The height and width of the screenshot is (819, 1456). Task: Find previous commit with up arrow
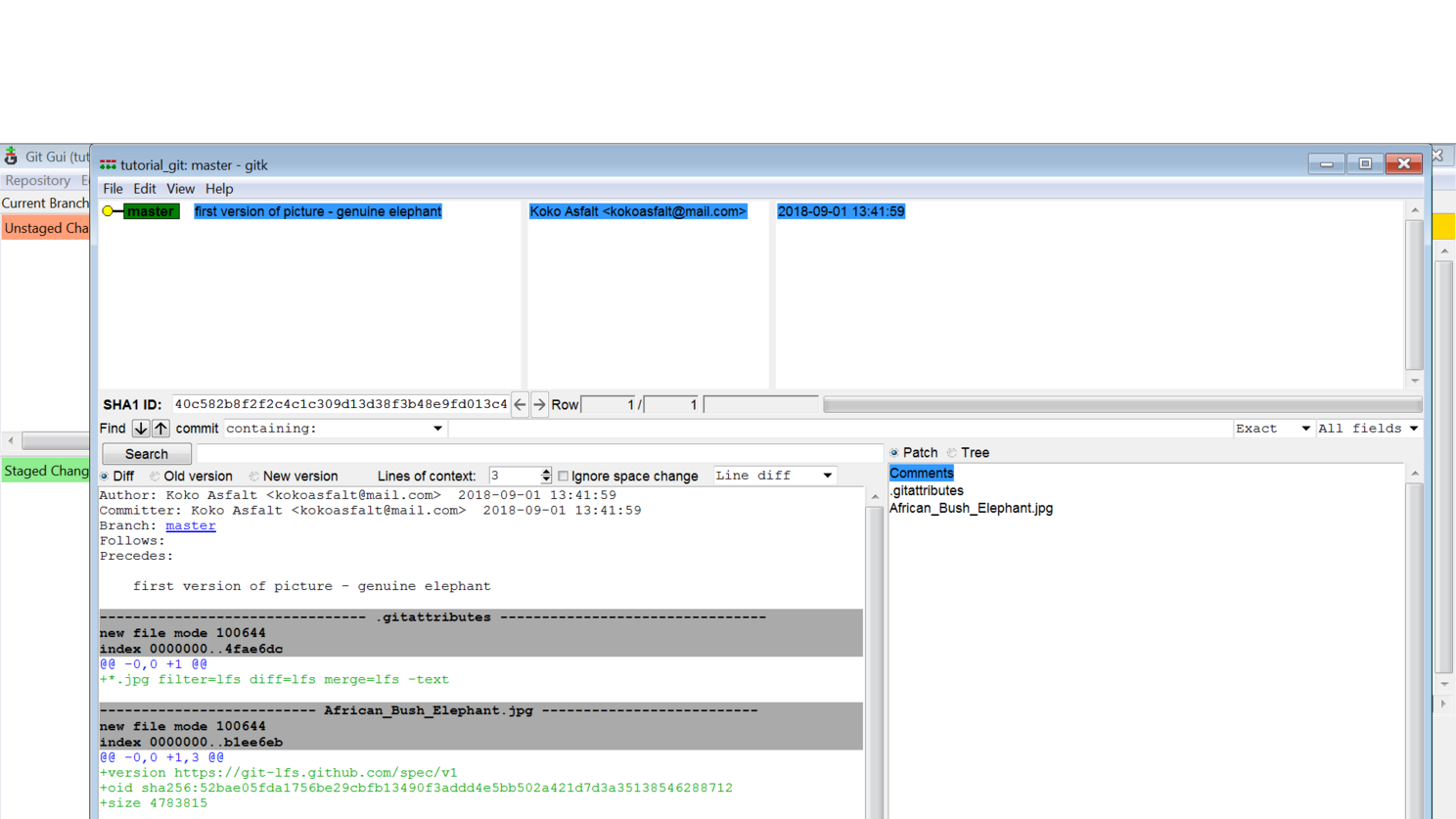tap(160, 429)
